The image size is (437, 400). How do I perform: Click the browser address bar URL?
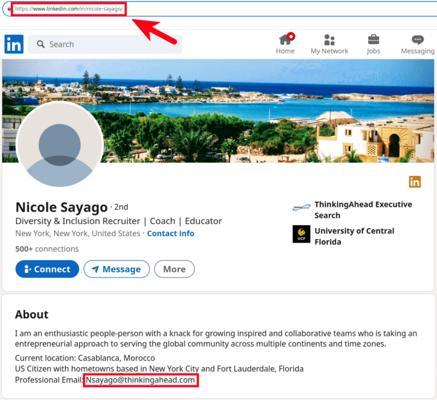pos(69,9)
